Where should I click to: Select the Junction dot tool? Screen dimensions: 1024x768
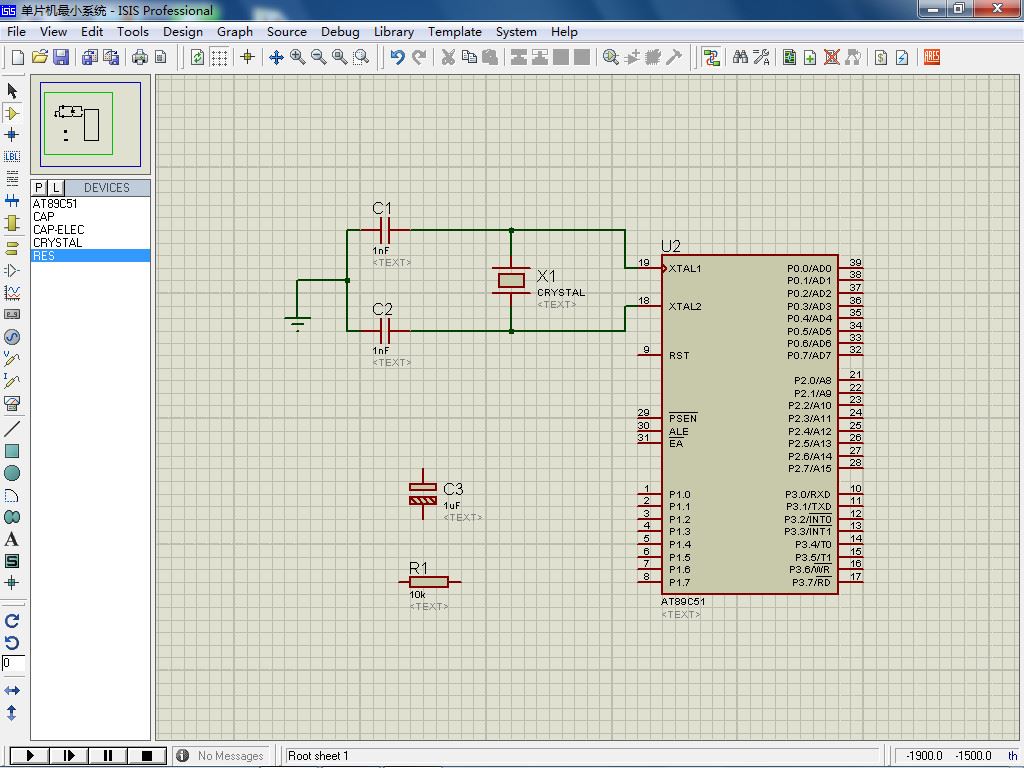(12, 134)
